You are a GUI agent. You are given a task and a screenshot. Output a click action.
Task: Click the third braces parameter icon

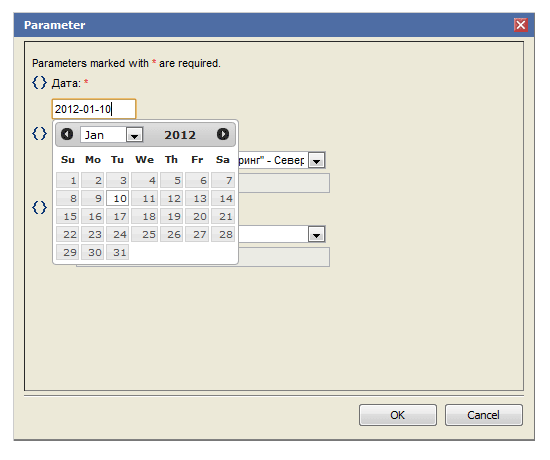pyautogui.click(x=39, y=207)
